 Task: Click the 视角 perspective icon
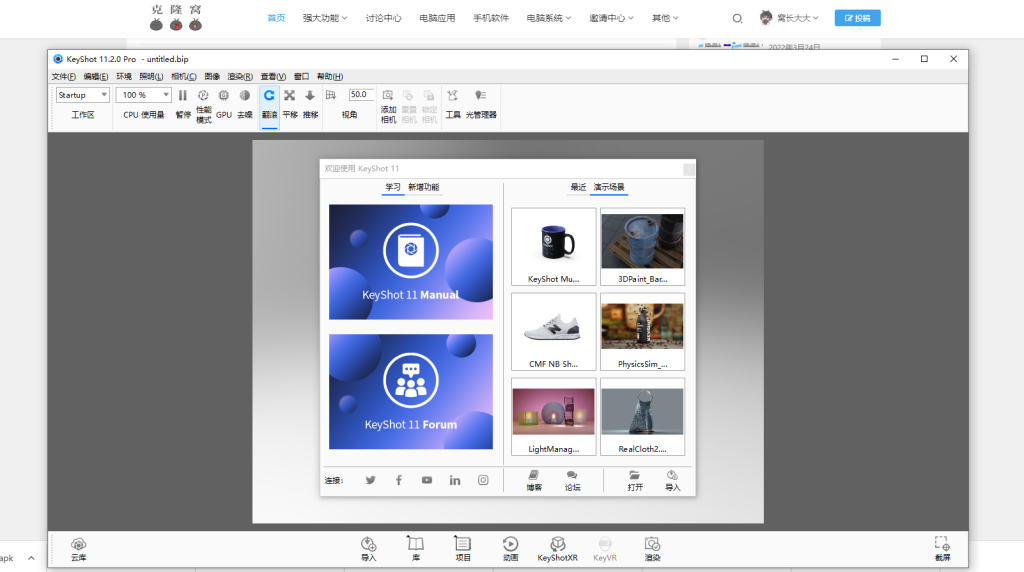(331, 95)
